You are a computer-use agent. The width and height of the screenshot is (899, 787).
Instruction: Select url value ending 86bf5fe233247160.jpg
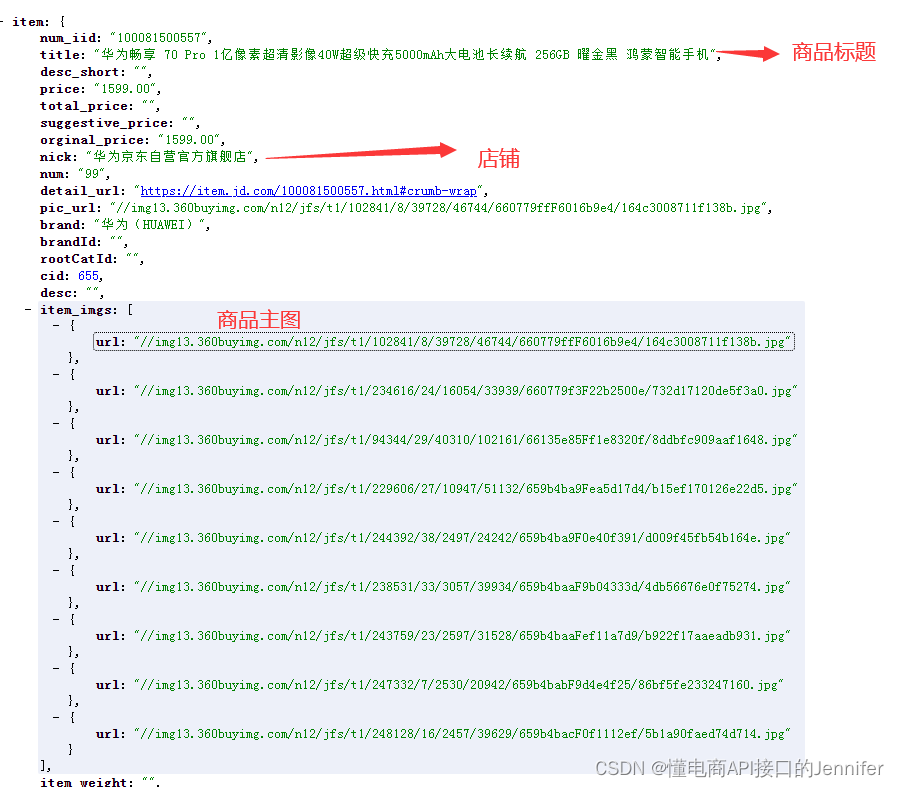point(459,685)
